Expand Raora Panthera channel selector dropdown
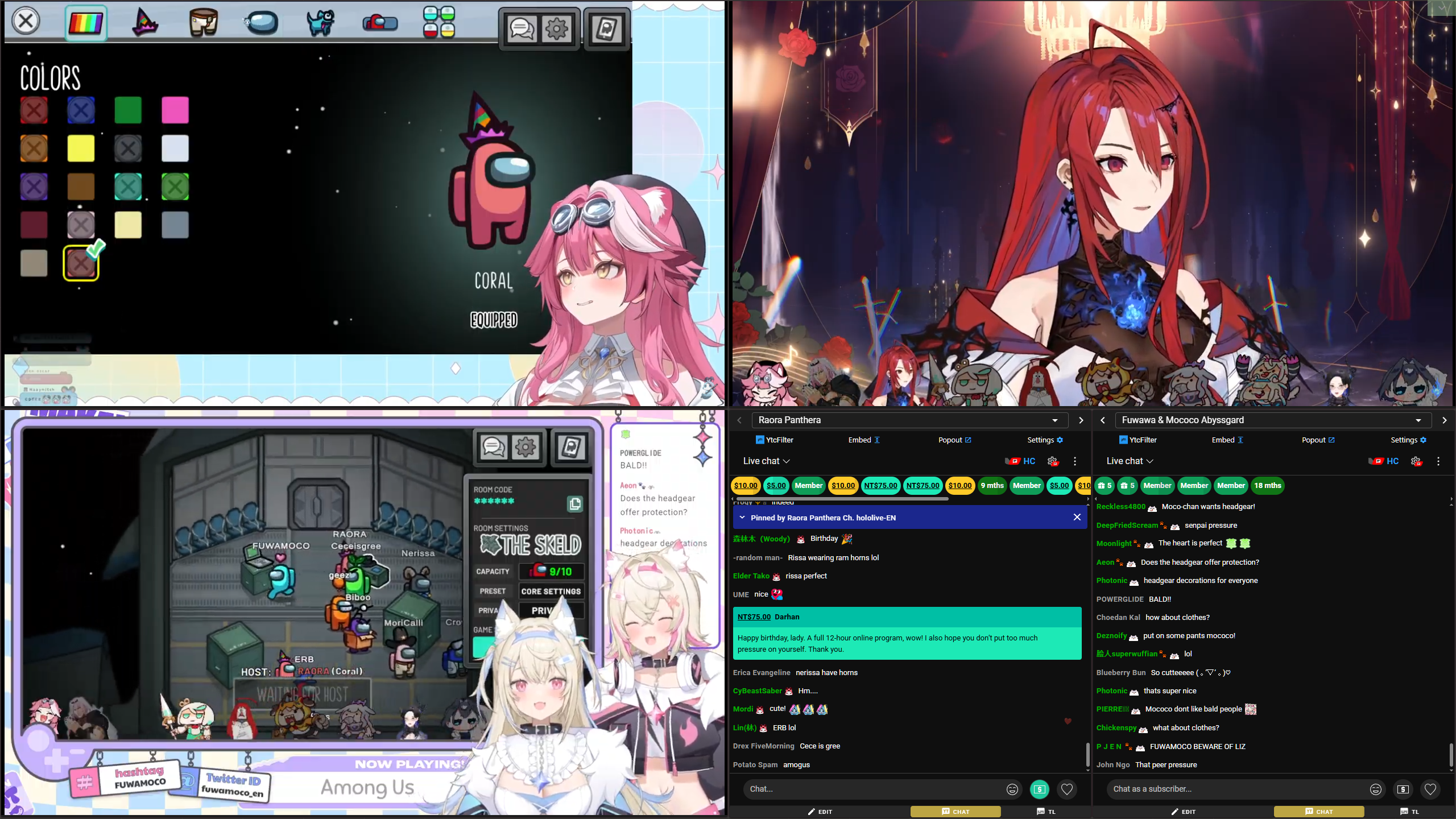Viewport: 1456px width, 819px height. click(1054, 420)
